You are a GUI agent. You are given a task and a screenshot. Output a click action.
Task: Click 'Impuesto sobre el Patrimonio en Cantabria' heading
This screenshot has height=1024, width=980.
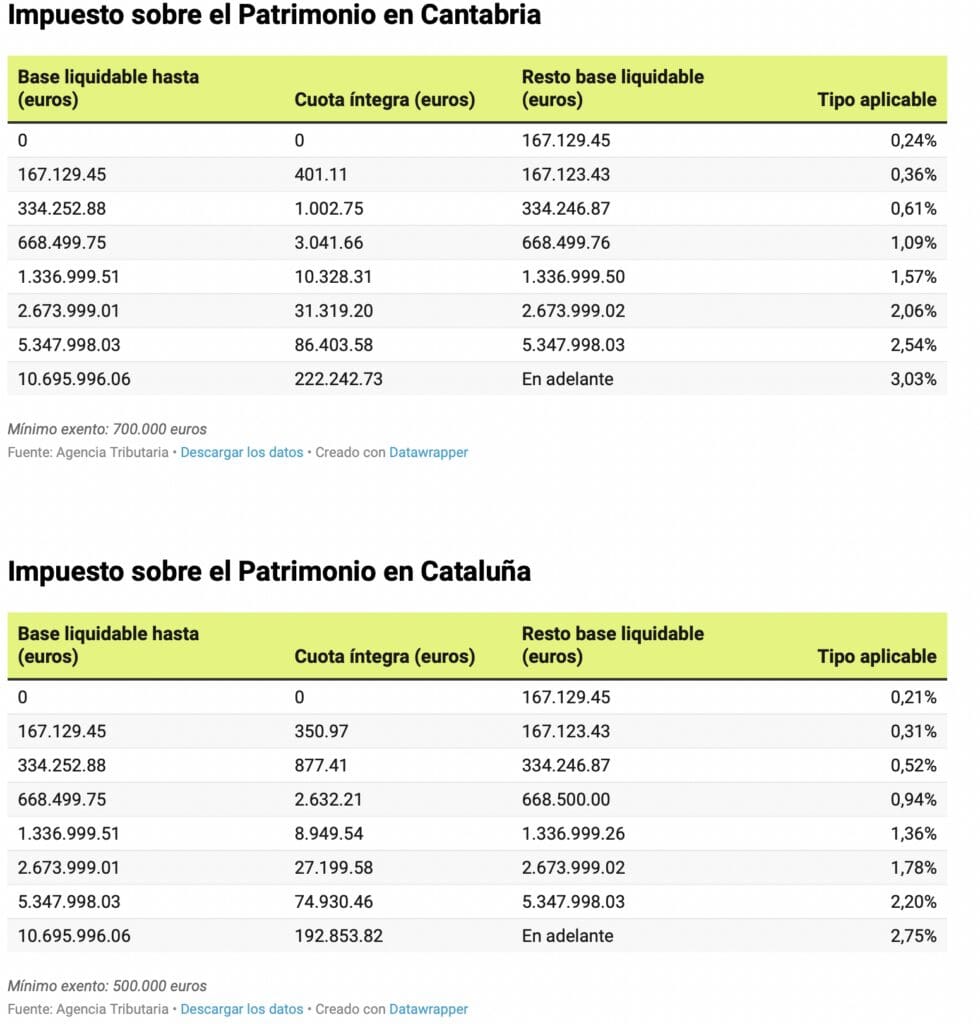tap(274, 15)
